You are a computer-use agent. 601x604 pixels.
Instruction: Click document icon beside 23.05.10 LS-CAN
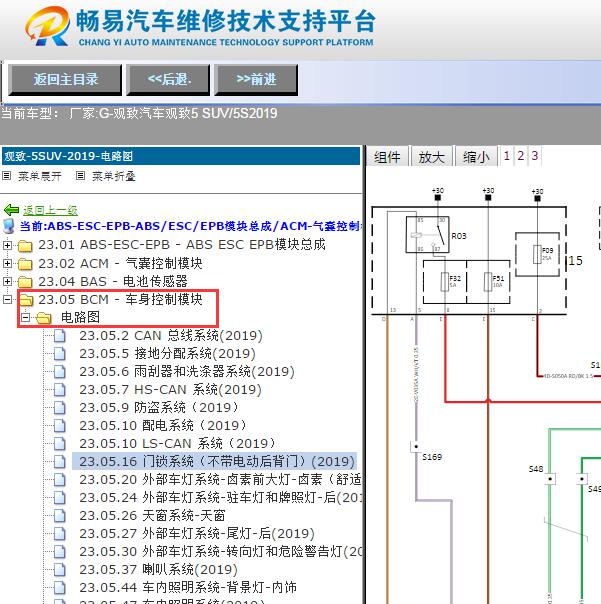[x=60, y=443]
